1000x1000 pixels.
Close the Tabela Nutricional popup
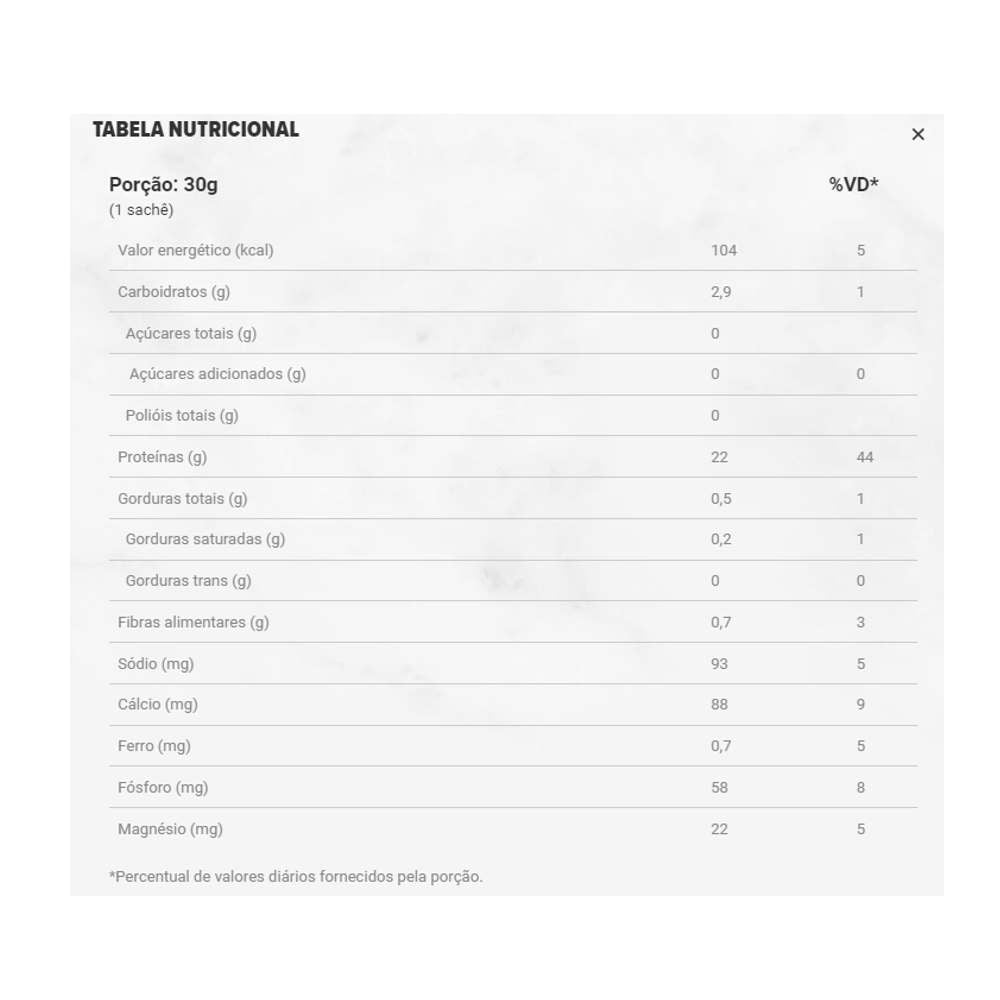click(x=918, y=134)
